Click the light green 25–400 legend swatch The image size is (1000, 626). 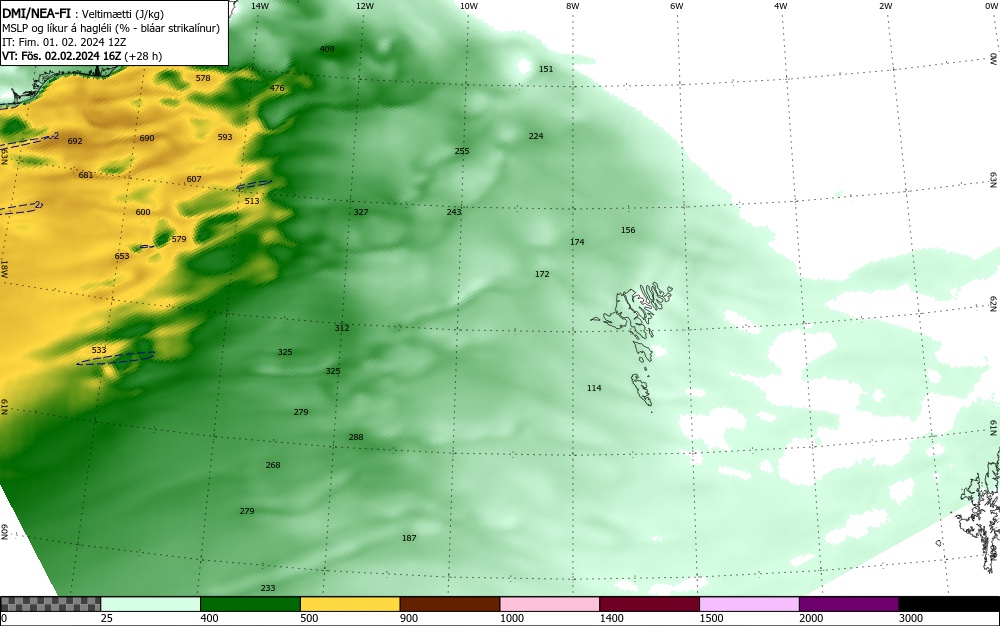click(x=151, y=604)
